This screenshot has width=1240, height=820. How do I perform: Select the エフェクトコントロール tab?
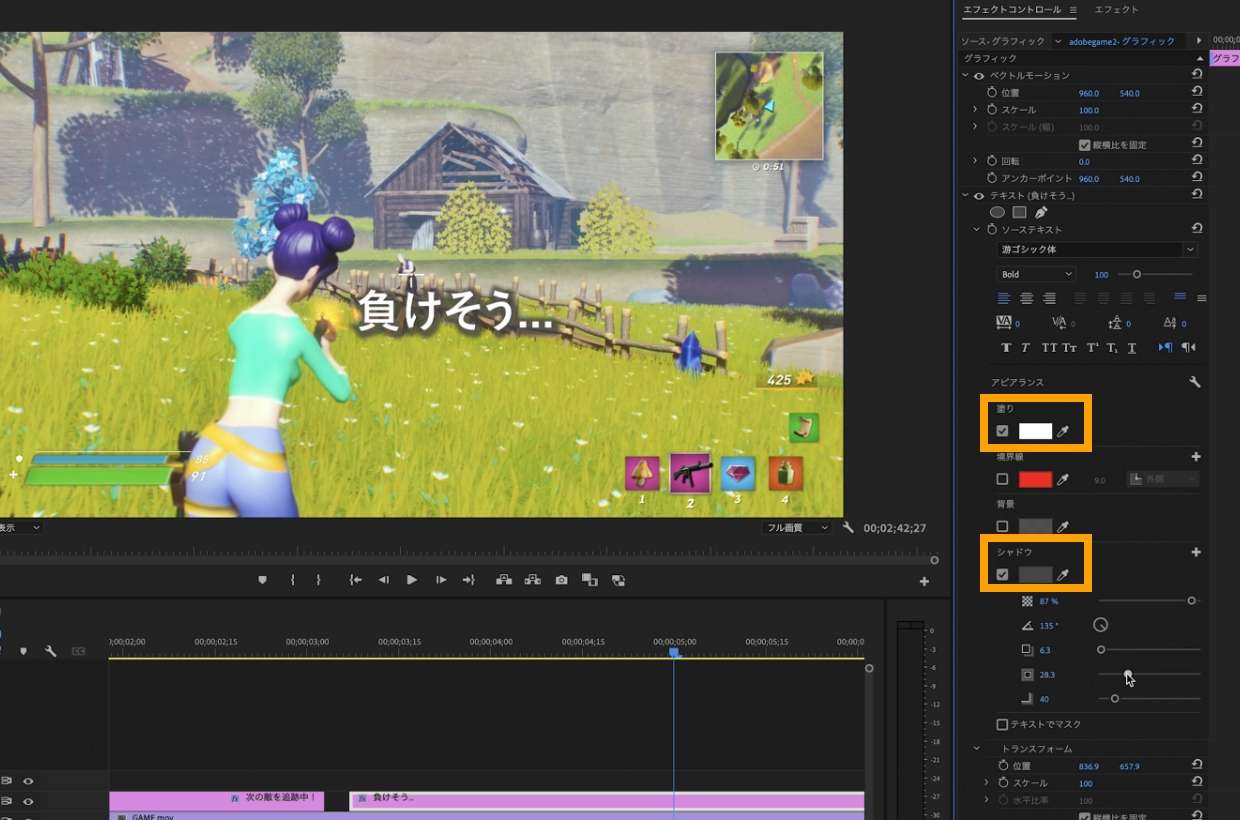pos(1012,10)
